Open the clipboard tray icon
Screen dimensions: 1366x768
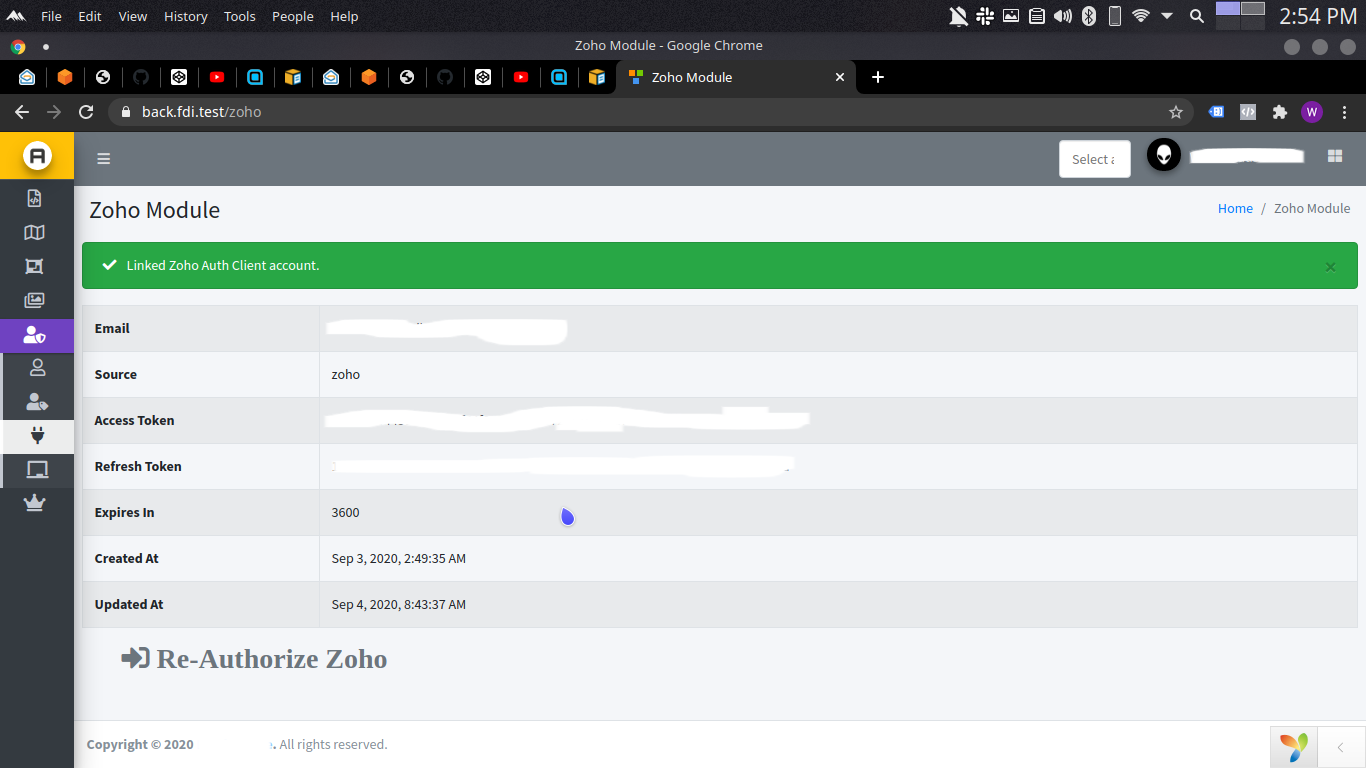pos(1037,16)
